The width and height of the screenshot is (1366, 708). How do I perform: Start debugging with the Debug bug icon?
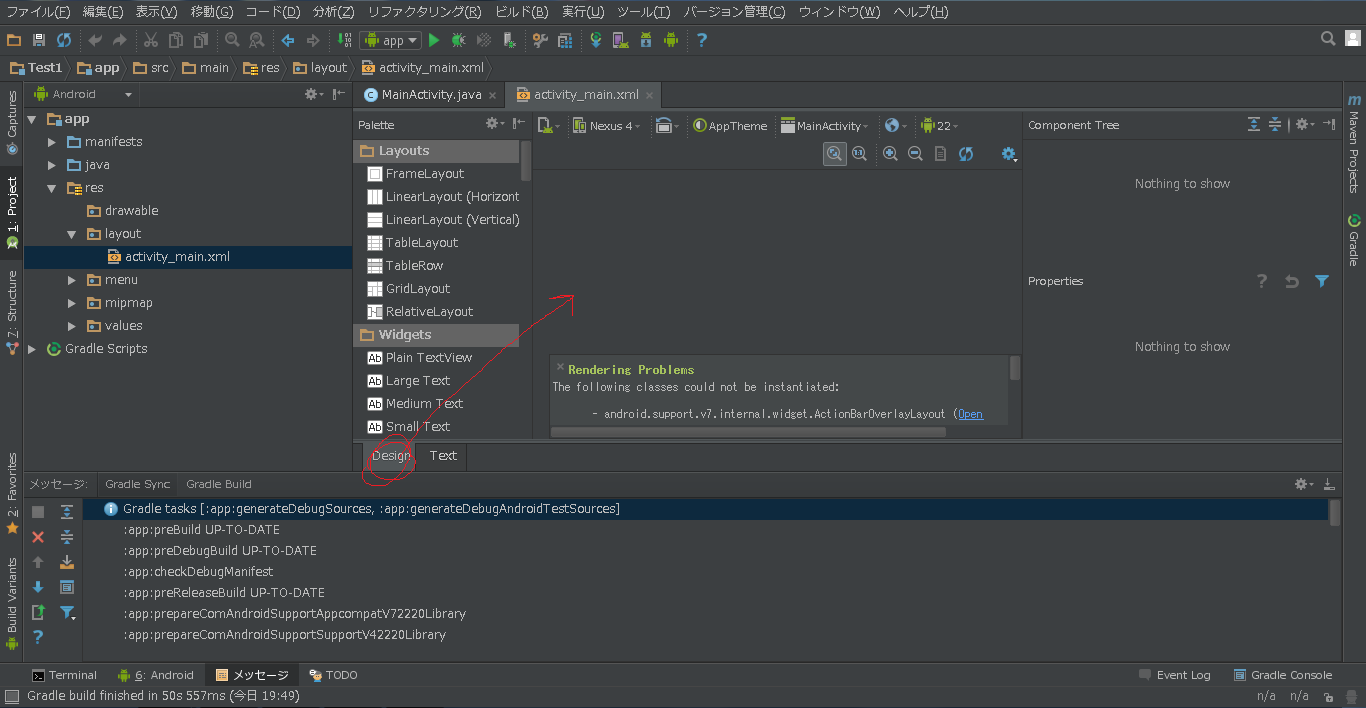(x=458, y=40)
